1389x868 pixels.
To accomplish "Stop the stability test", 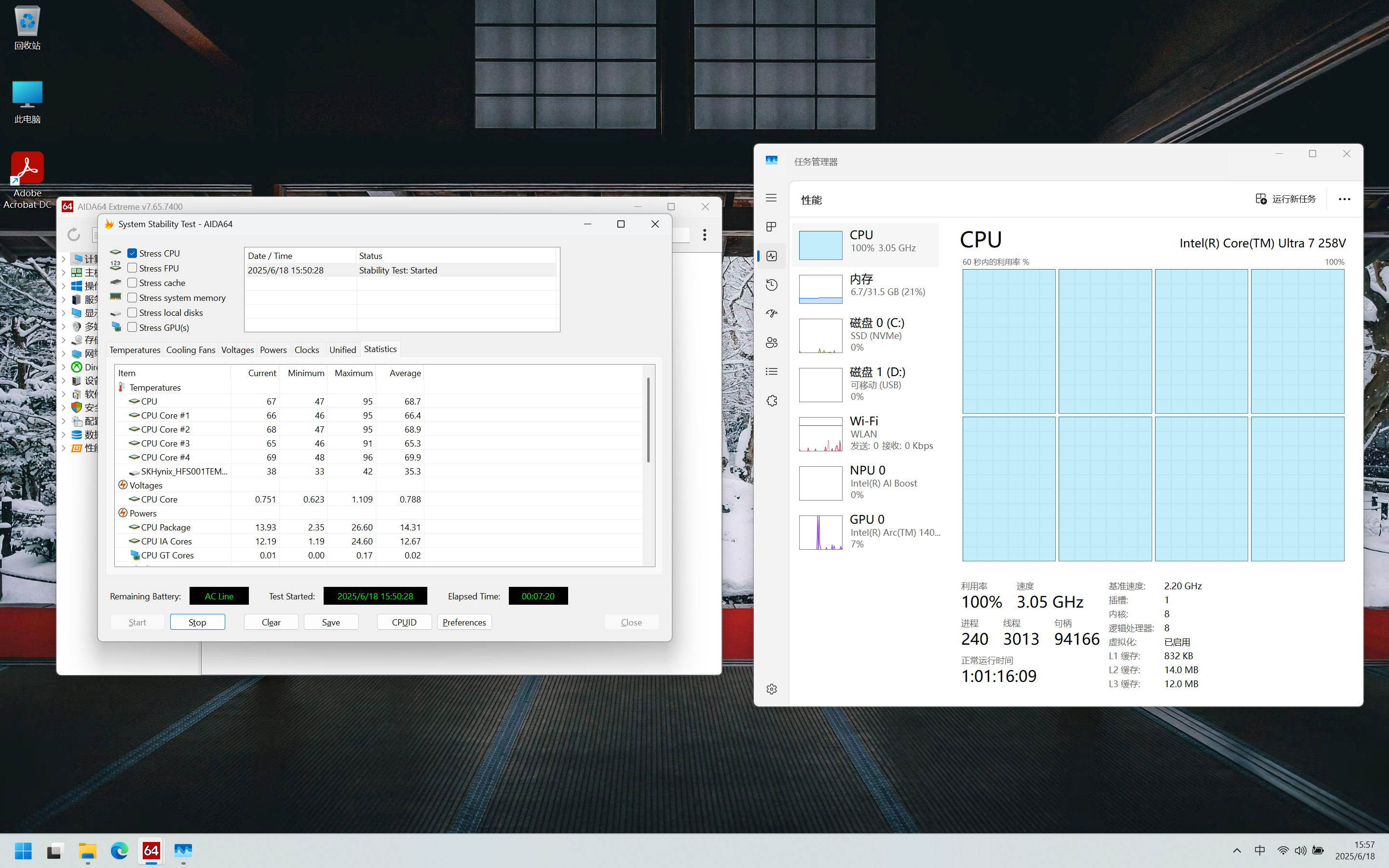I will [197, 622].
